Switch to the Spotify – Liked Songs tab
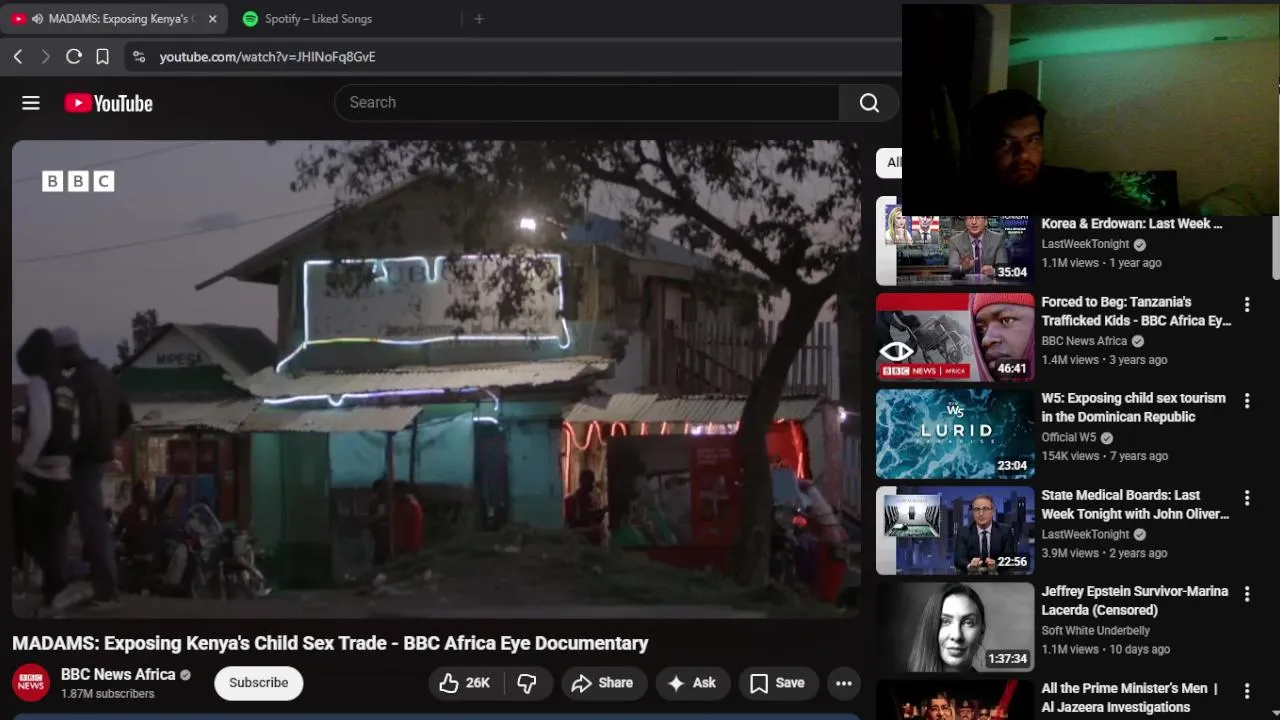 (x=318, y=19)
